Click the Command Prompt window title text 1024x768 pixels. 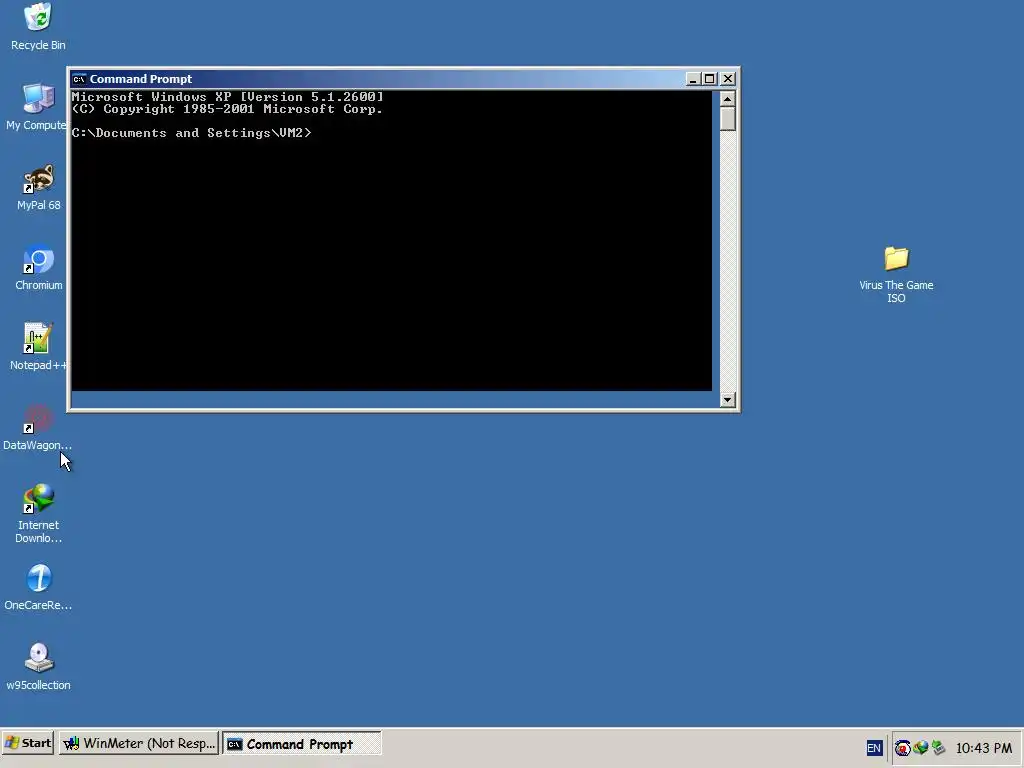coord(140,79)
